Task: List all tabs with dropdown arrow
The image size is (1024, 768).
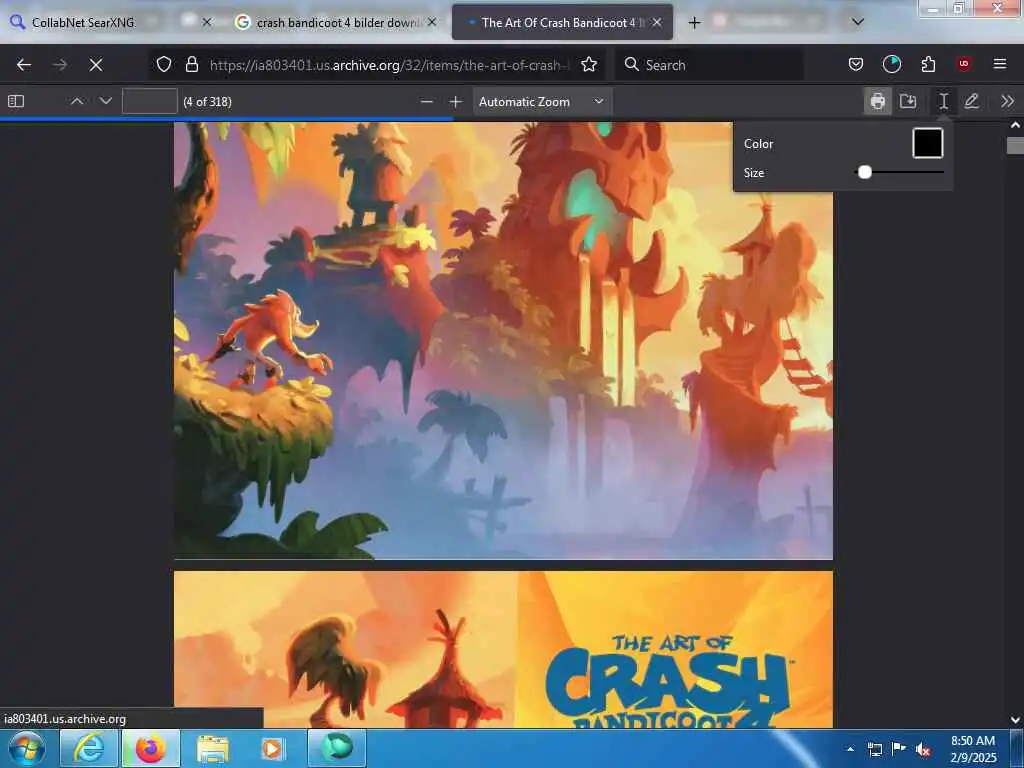Action: point(858,22)
